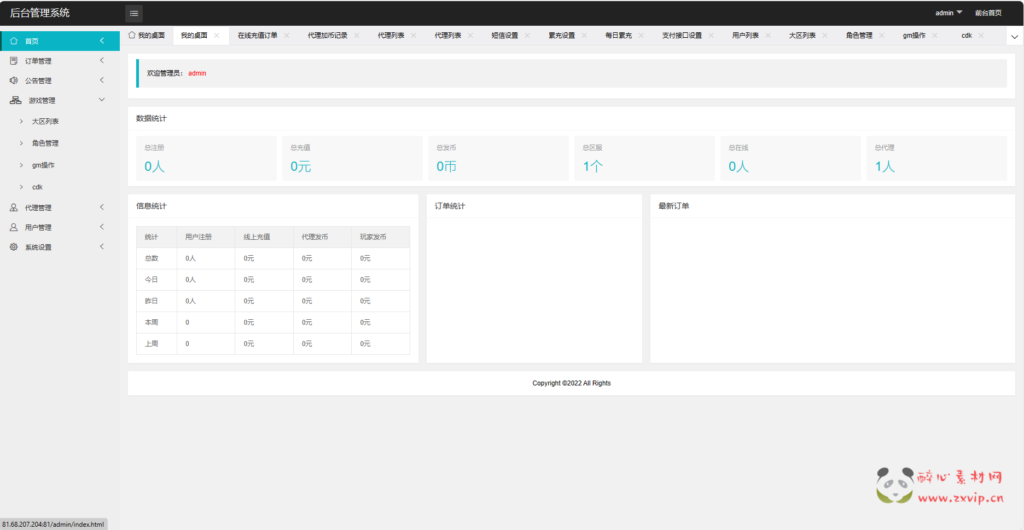
Task: Collapse the 游戏管理 menu via its chevron
Action: 102,100
